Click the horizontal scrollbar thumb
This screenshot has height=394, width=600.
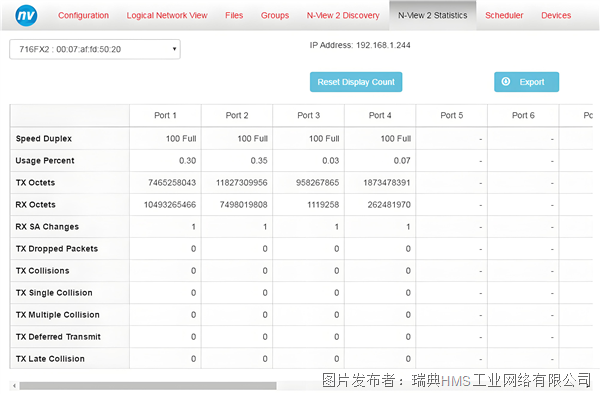pos(148,386)
